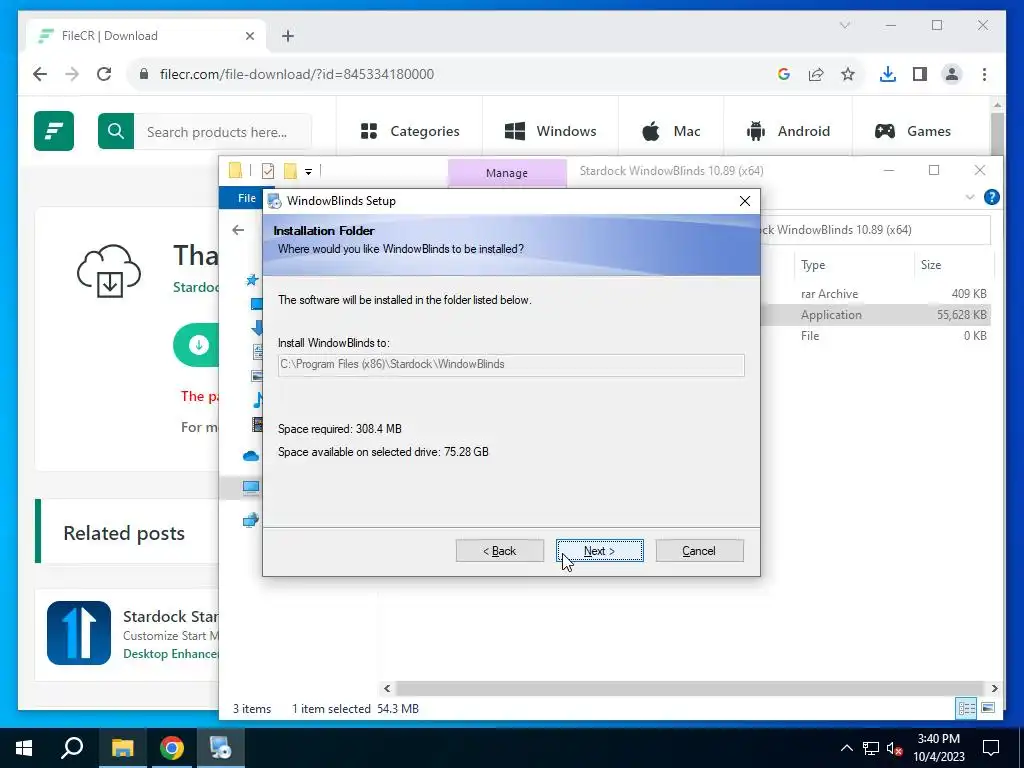Select the rar Archive row
Screen dimensions: 1024x768
(875, 294)
